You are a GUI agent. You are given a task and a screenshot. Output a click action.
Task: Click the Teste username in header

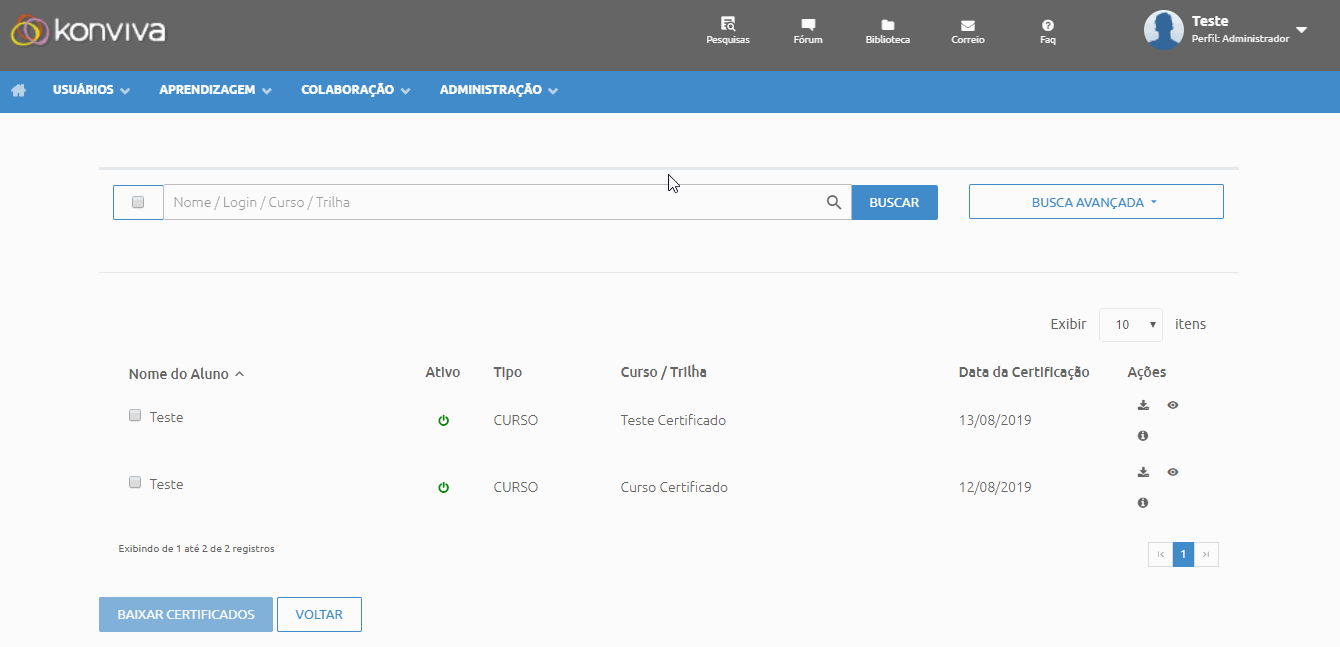click(x=1210, y=21)
